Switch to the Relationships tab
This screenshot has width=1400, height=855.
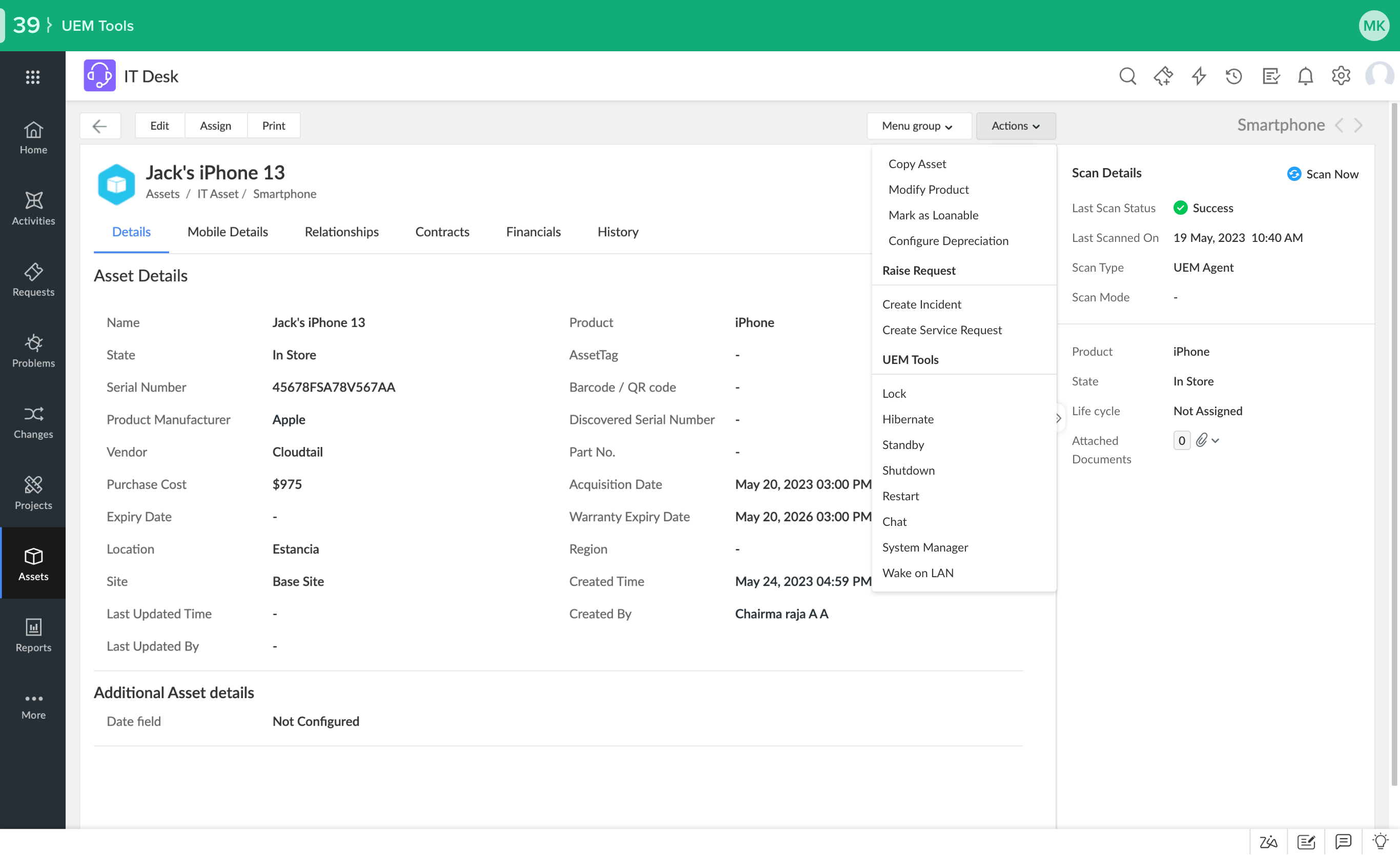coord(341,232)
